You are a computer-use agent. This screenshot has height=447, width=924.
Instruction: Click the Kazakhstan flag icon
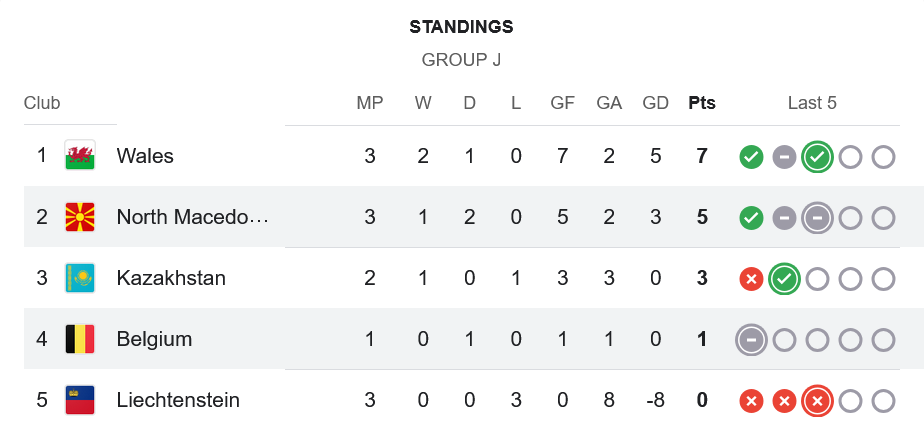point(80,278)
